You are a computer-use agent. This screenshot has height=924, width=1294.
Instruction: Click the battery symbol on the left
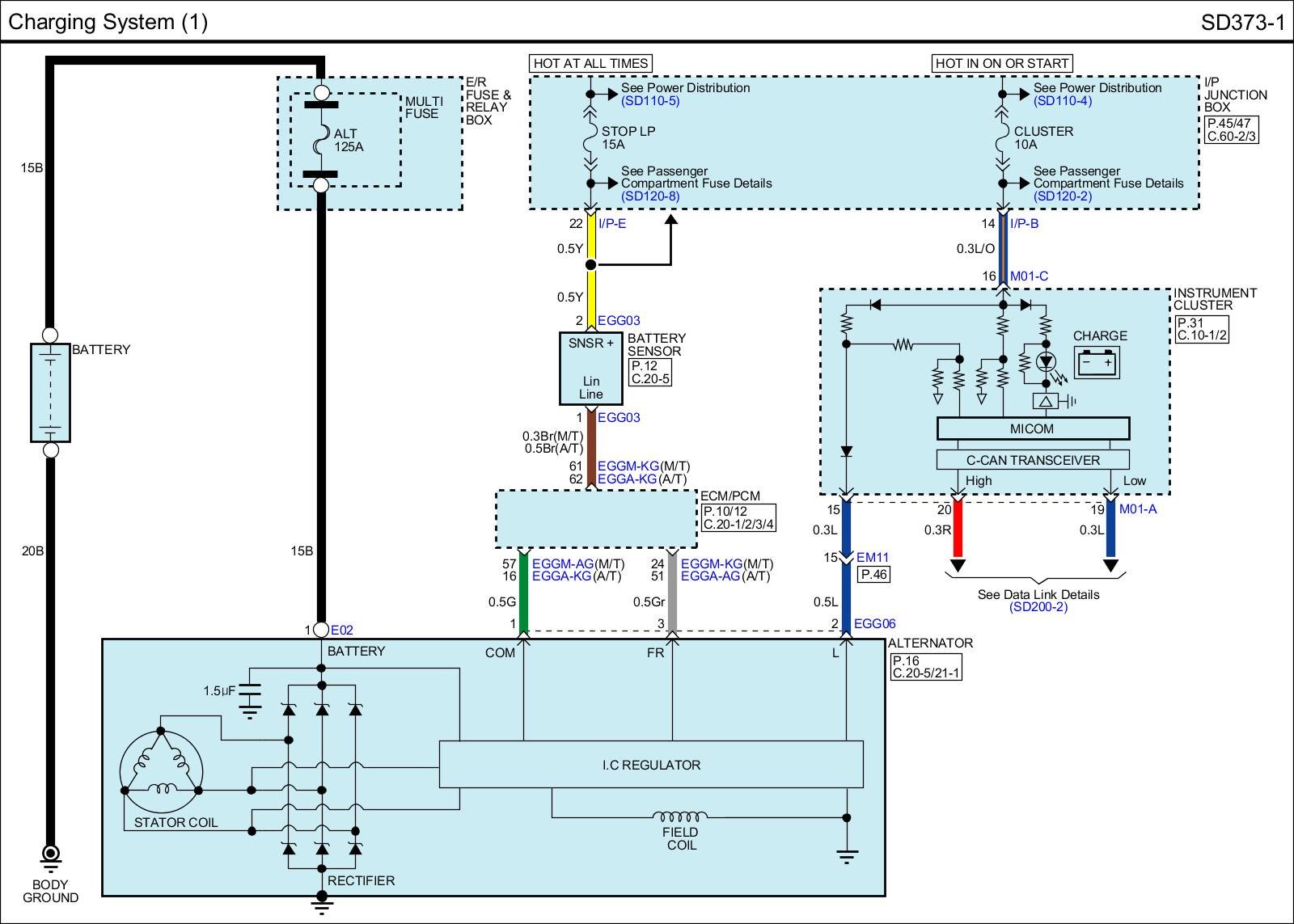pyautogui.click(x=50, y=392)
